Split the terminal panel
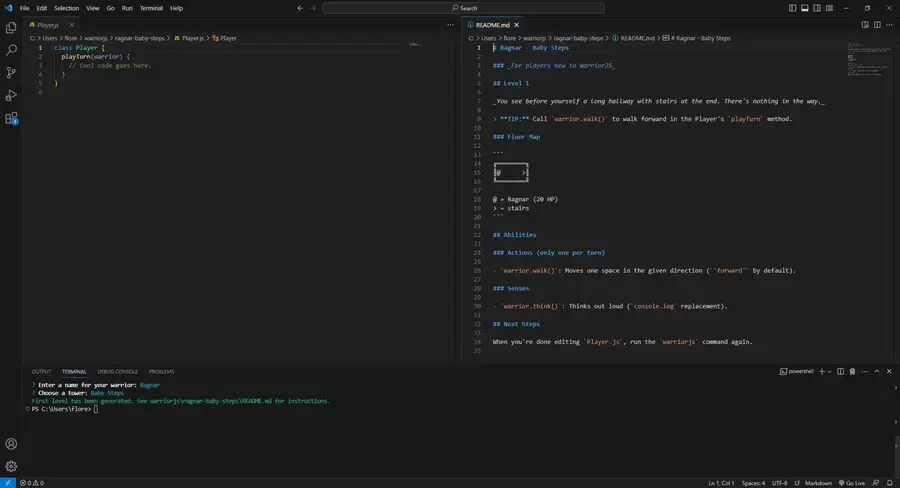 [839, 371]
